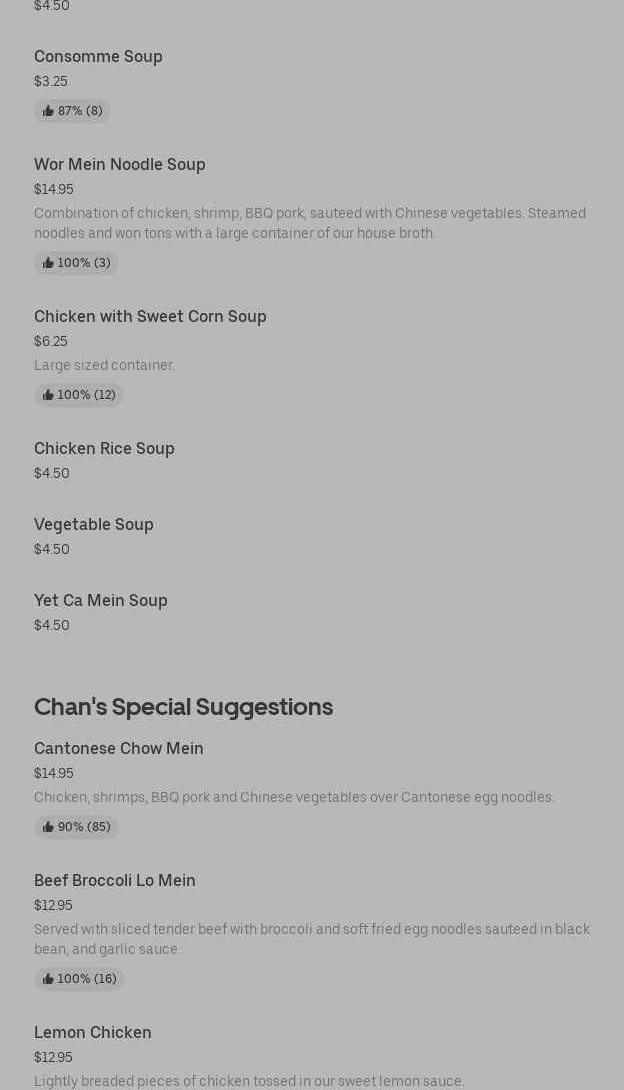The image size is (624, 1090).
Task: Open Beef Broccoli Lo Mein dish
Action: pyautogui.click(x=115, y=881)
